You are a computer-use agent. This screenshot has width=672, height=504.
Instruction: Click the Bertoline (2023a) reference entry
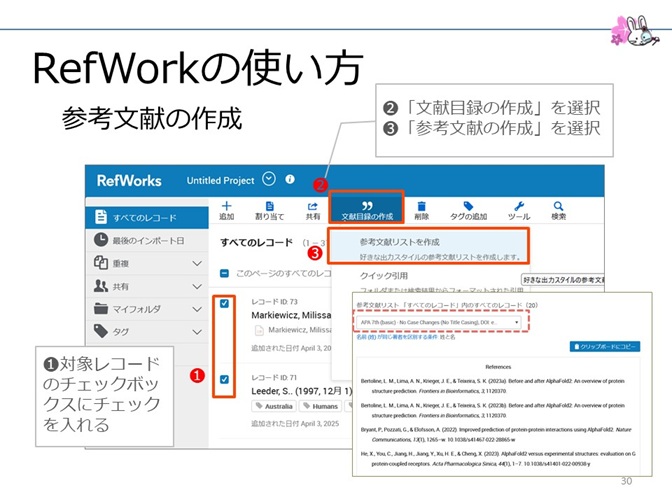(493, 386)
